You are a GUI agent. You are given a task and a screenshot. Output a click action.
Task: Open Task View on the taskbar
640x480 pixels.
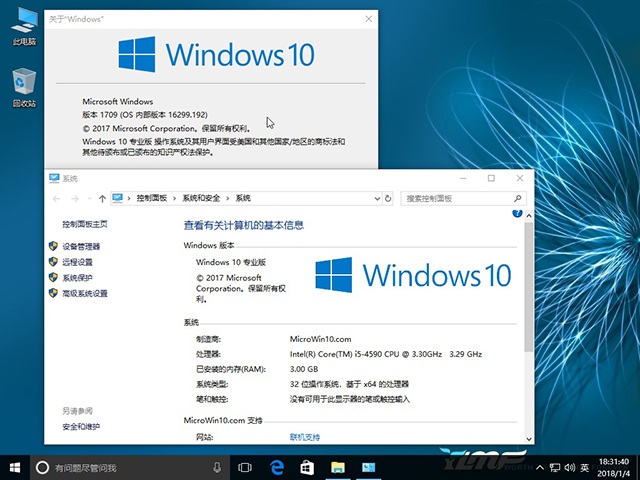(245, 468)
